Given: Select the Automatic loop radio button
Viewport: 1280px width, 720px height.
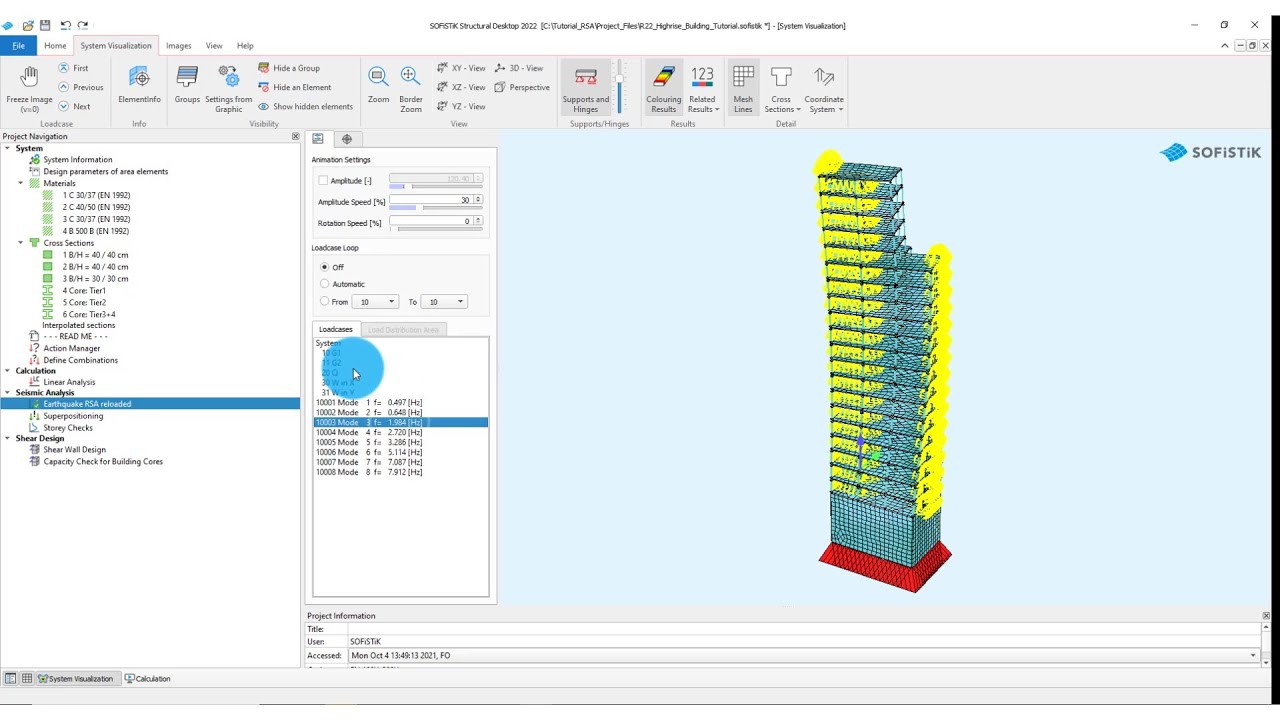Looking at the screenshot, I should [x=324, y=284].
